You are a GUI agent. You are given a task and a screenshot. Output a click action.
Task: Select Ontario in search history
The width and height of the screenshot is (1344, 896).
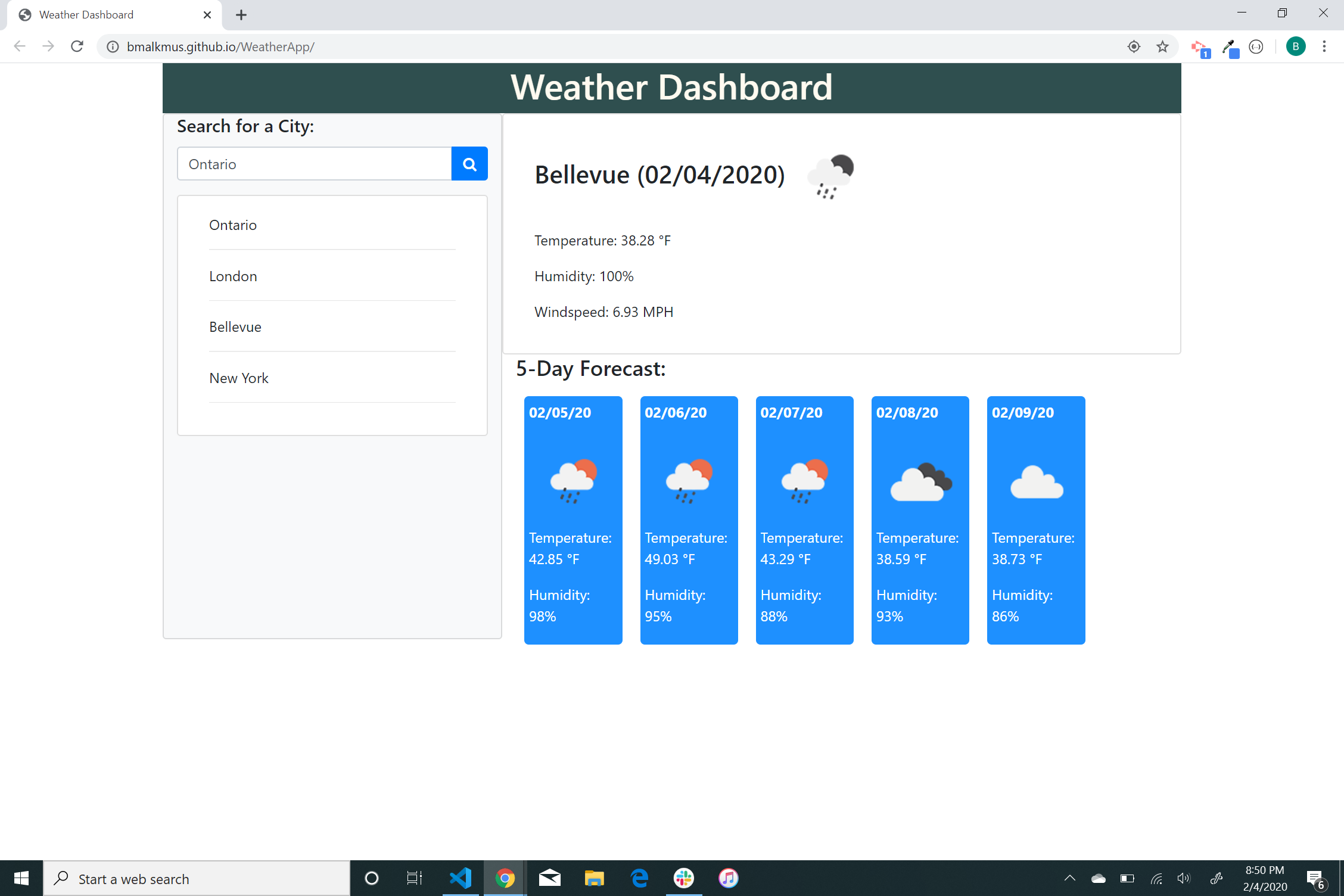coord(233,225)
